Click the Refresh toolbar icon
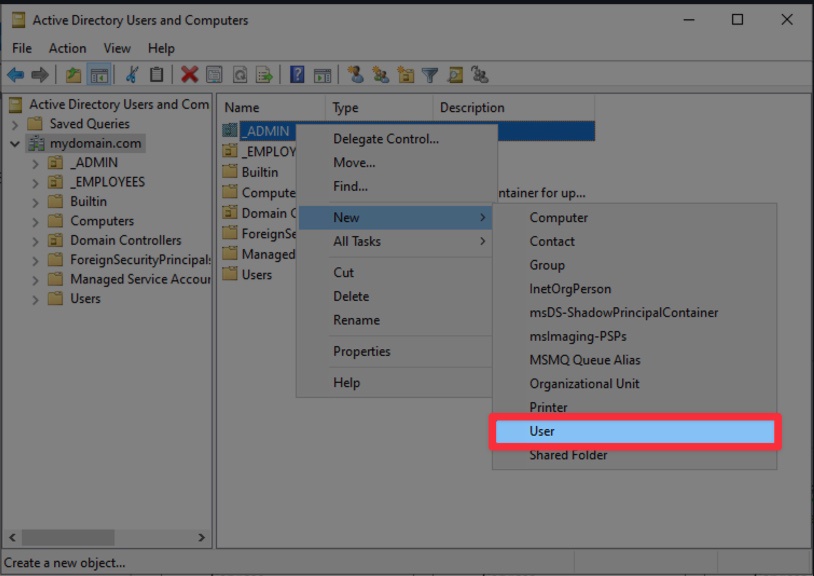This screenshot has width=814, height=576. [239, 75]
